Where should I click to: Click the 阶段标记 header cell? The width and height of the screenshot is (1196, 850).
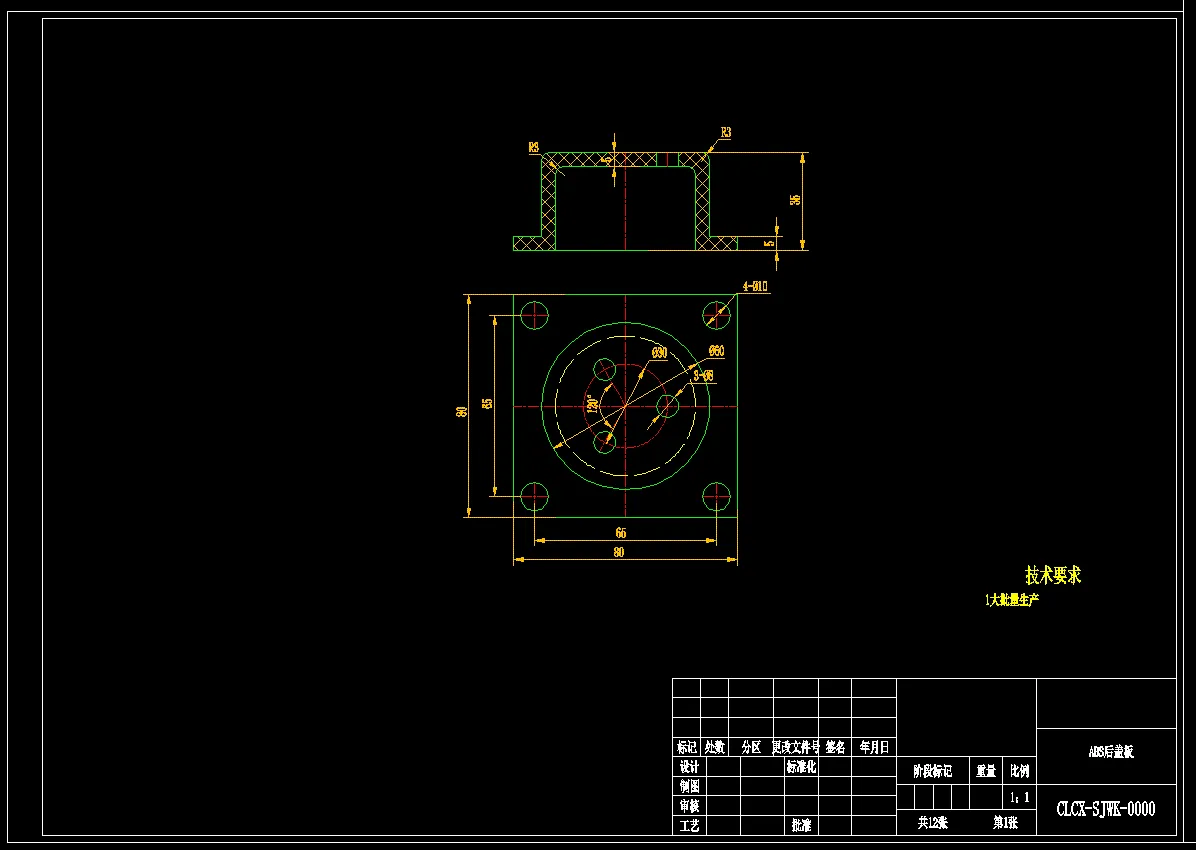point(933,771)
